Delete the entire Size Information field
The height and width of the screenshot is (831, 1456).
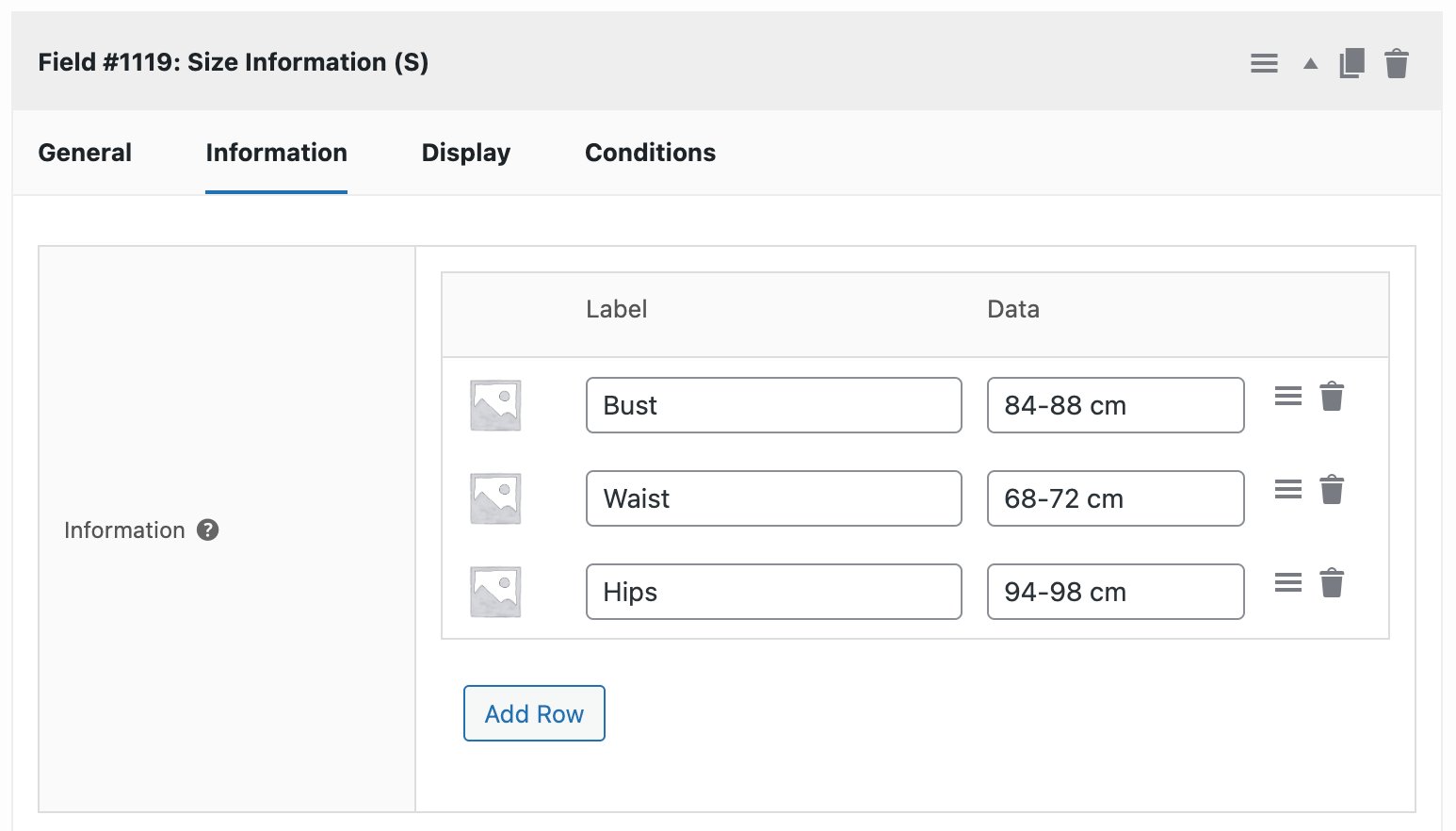pyautogui.click(x=1398, y=62)
